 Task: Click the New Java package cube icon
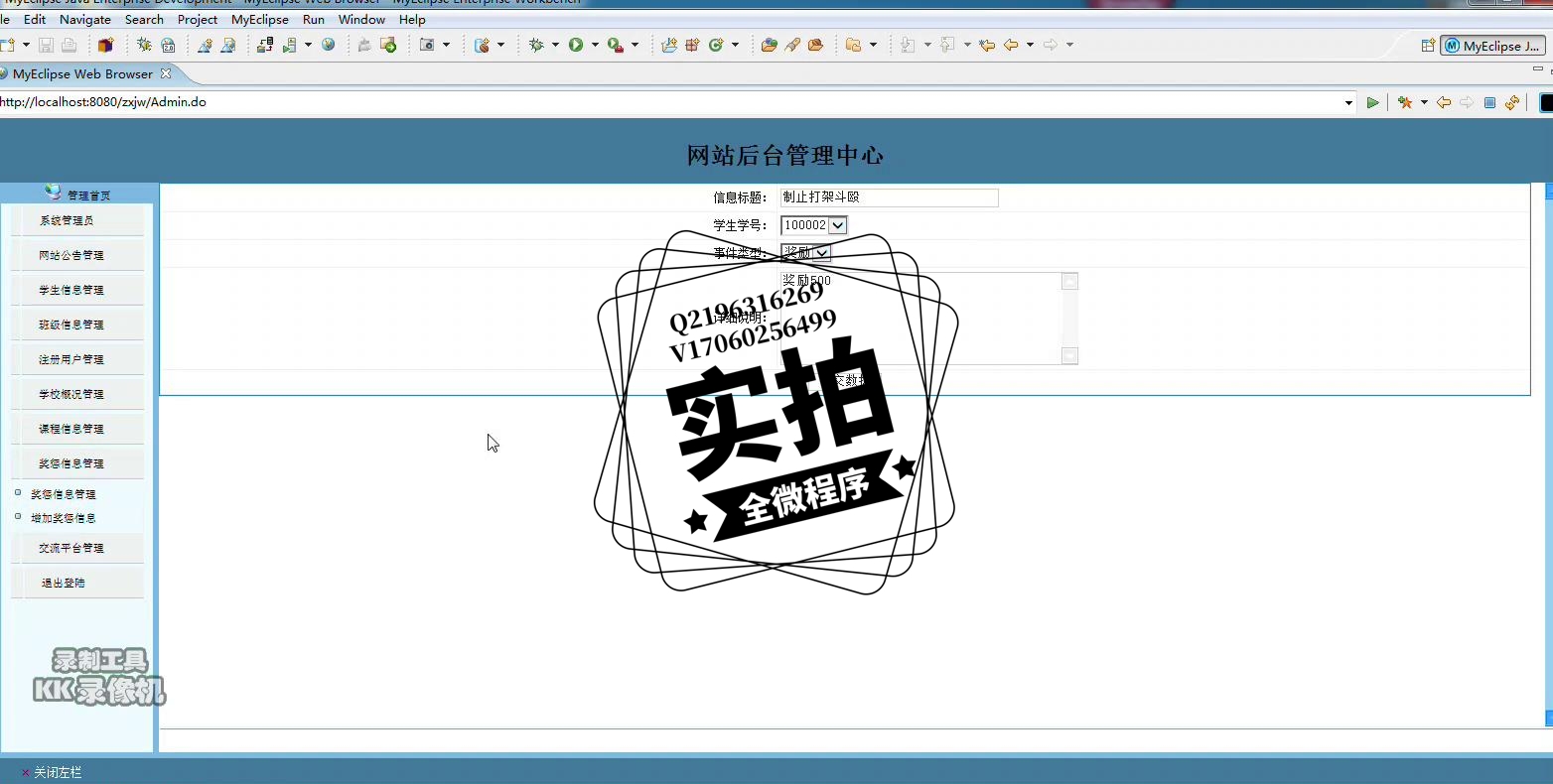[105, 45]
